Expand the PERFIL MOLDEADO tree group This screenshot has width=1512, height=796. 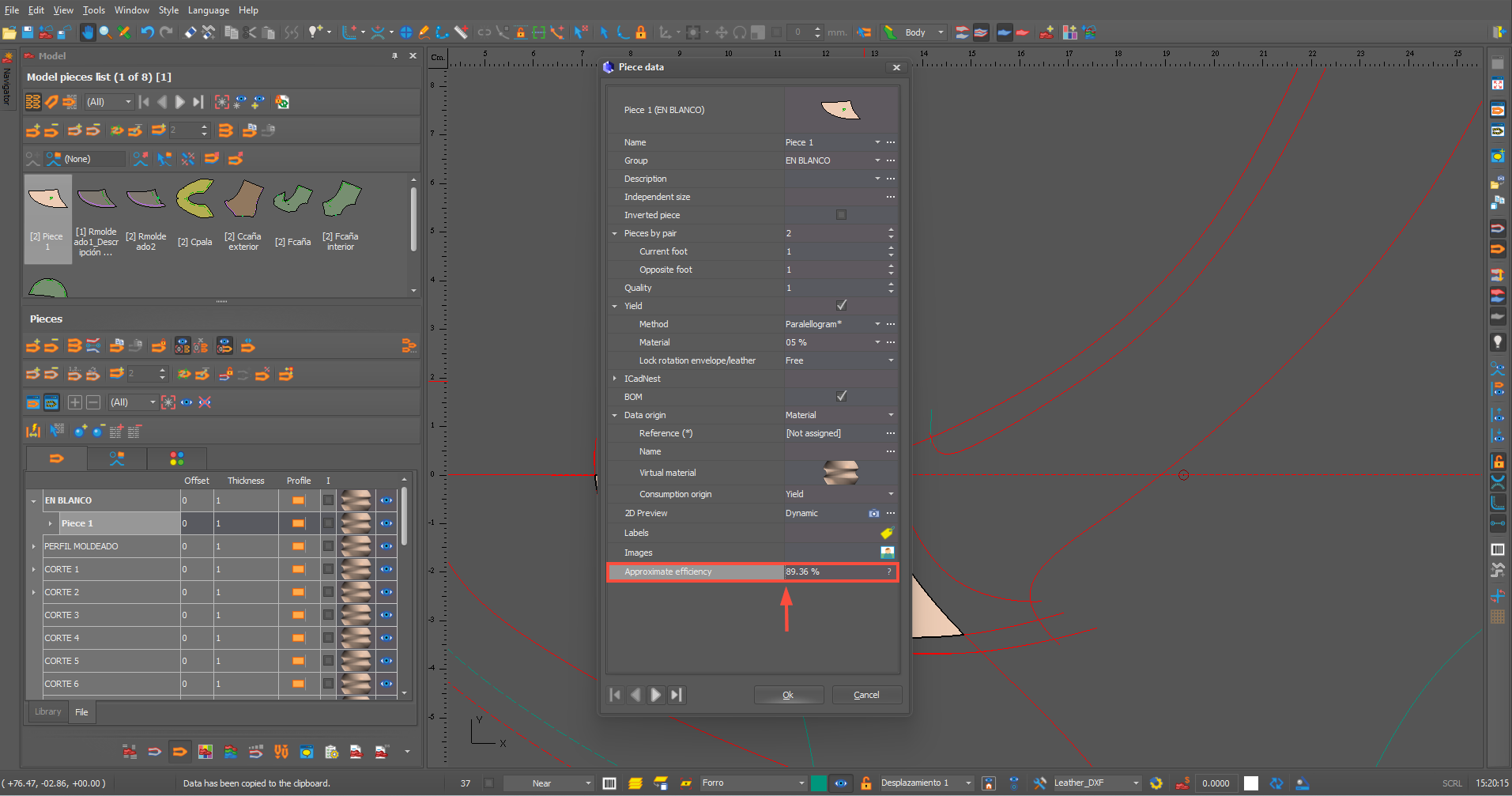33,546
